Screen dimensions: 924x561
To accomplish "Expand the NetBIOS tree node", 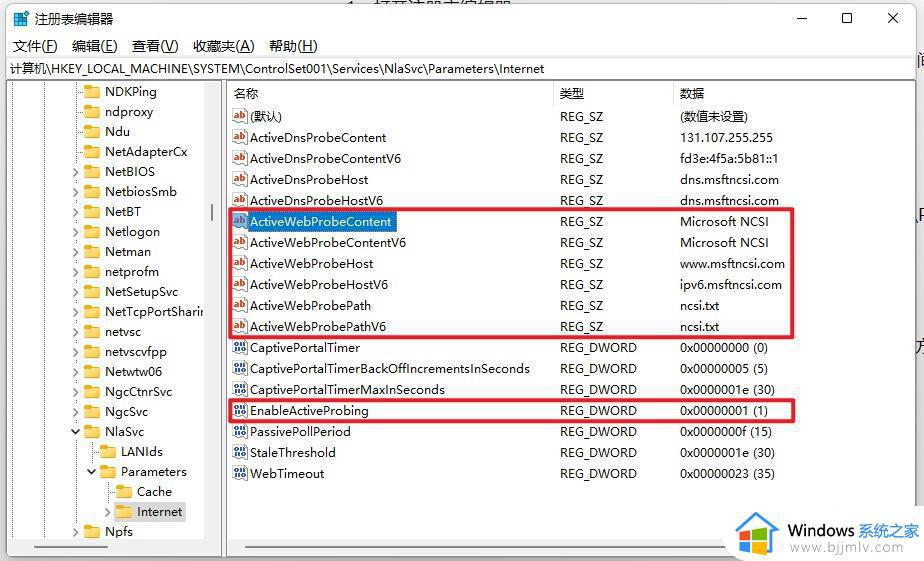I will (75, 173).
